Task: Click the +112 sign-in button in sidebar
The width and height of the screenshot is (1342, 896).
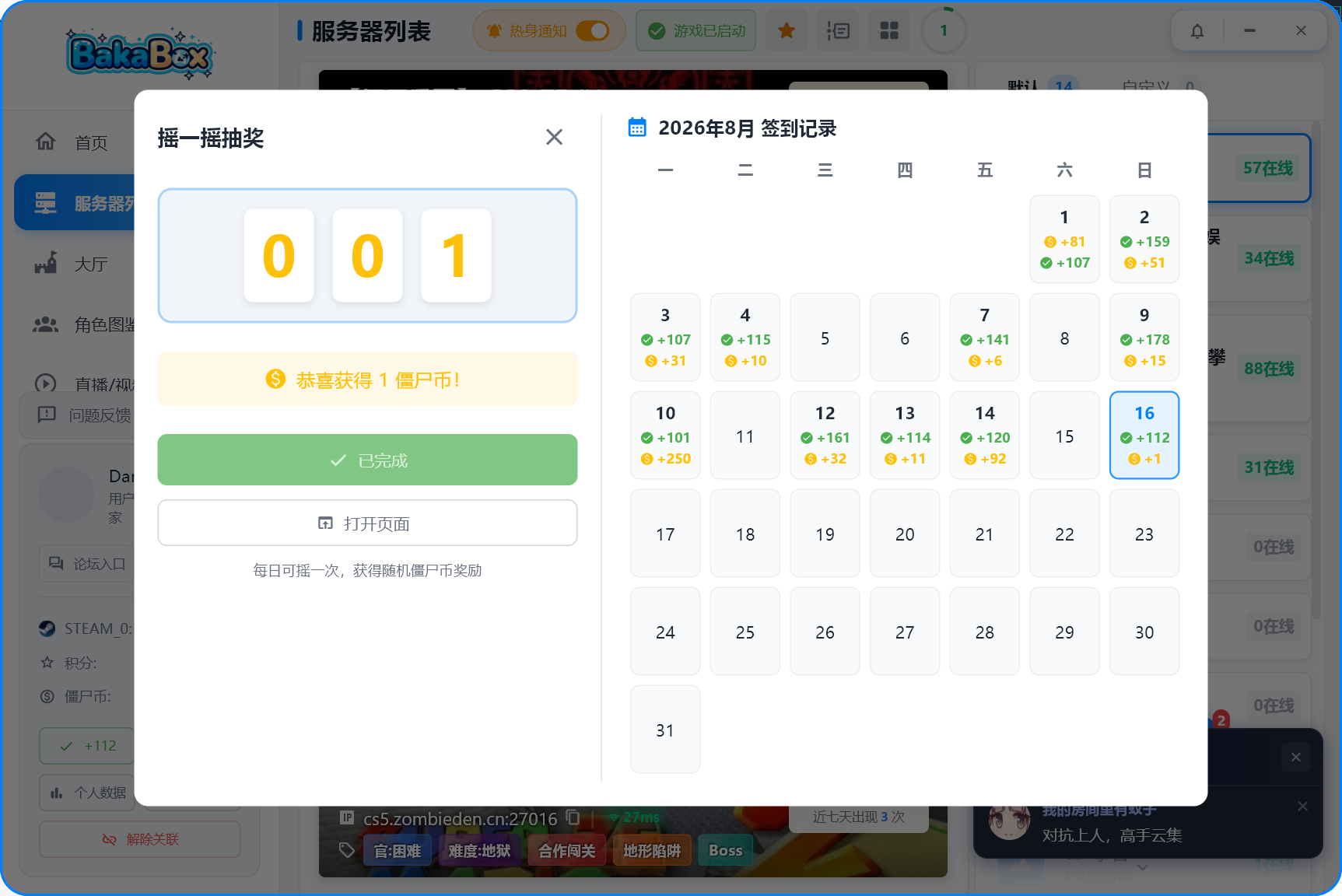Action: tap(87, 746)
